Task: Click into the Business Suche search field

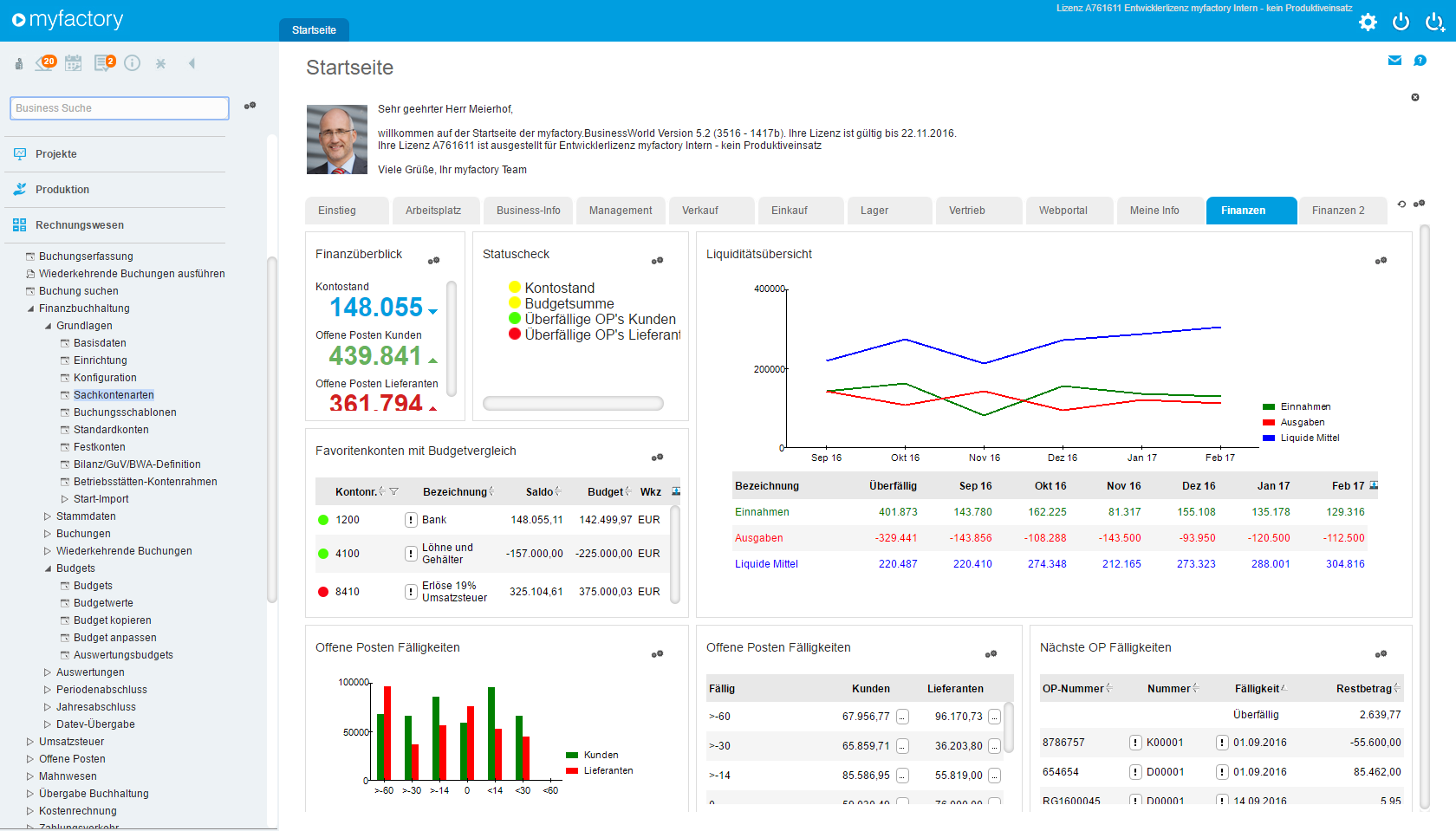Action: pyautogui.click(x=119, y=108)
